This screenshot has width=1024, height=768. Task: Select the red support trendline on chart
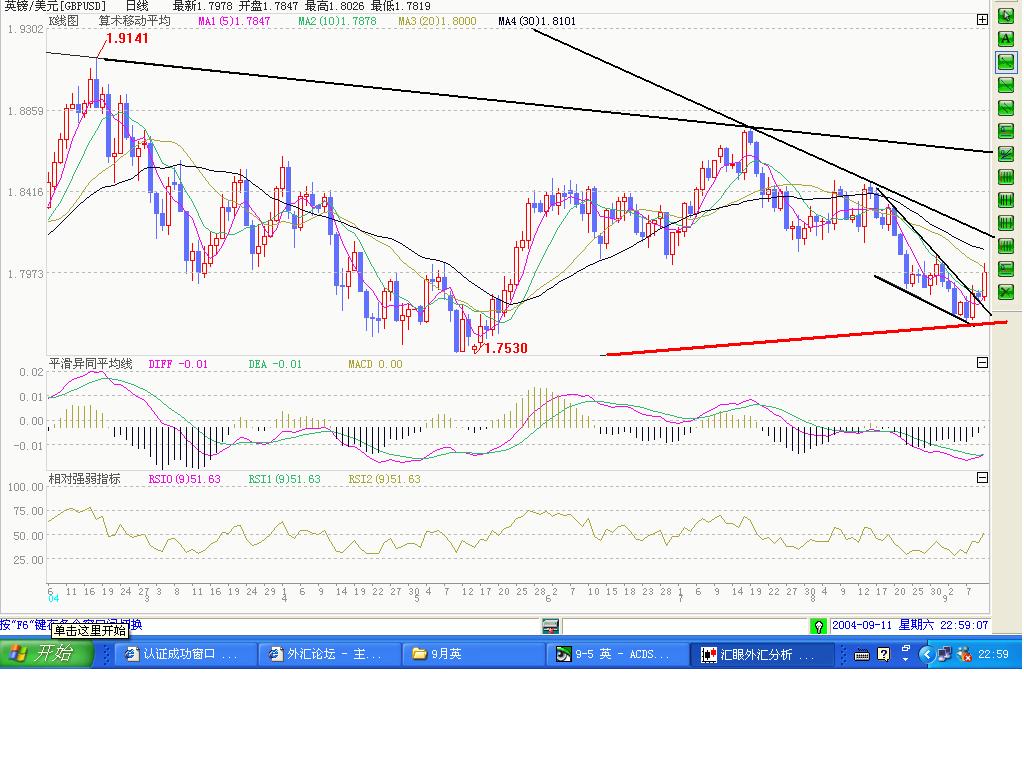807,338
